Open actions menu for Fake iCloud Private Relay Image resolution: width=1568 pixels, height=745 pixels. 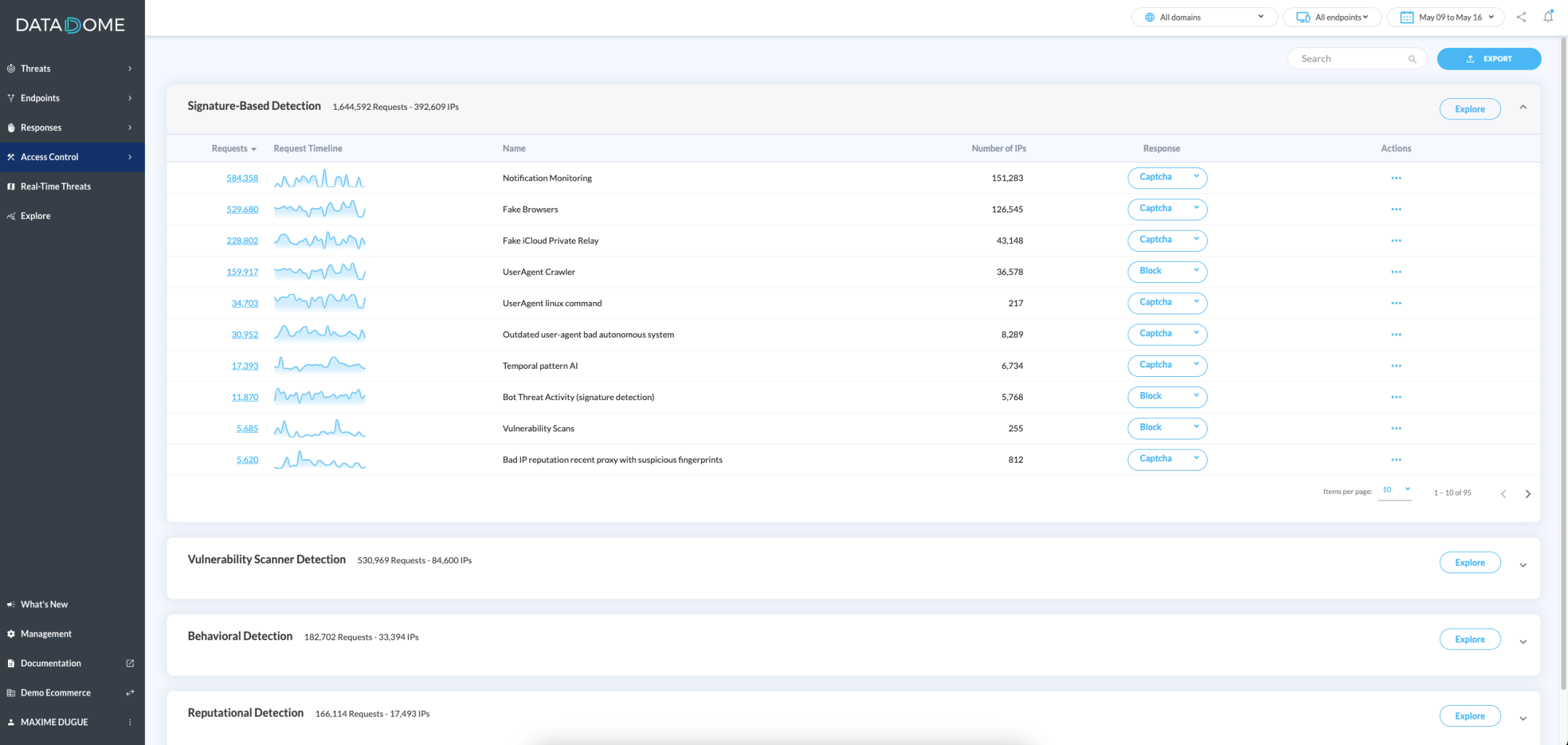pyautogui.click(x=1396, y=241)
